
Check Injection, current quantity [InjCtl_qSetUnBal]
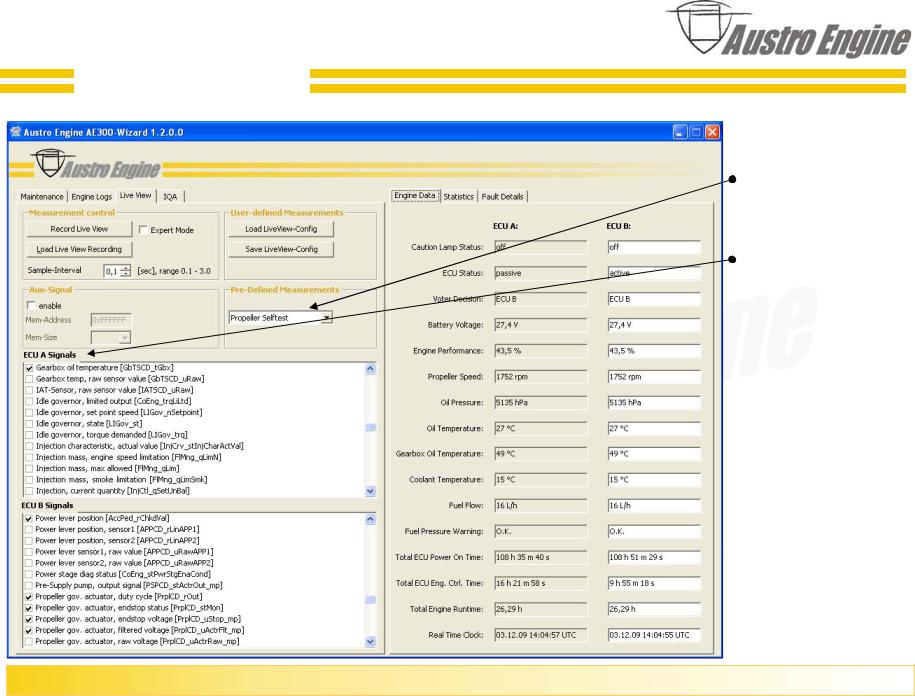(x=29, y=491)
